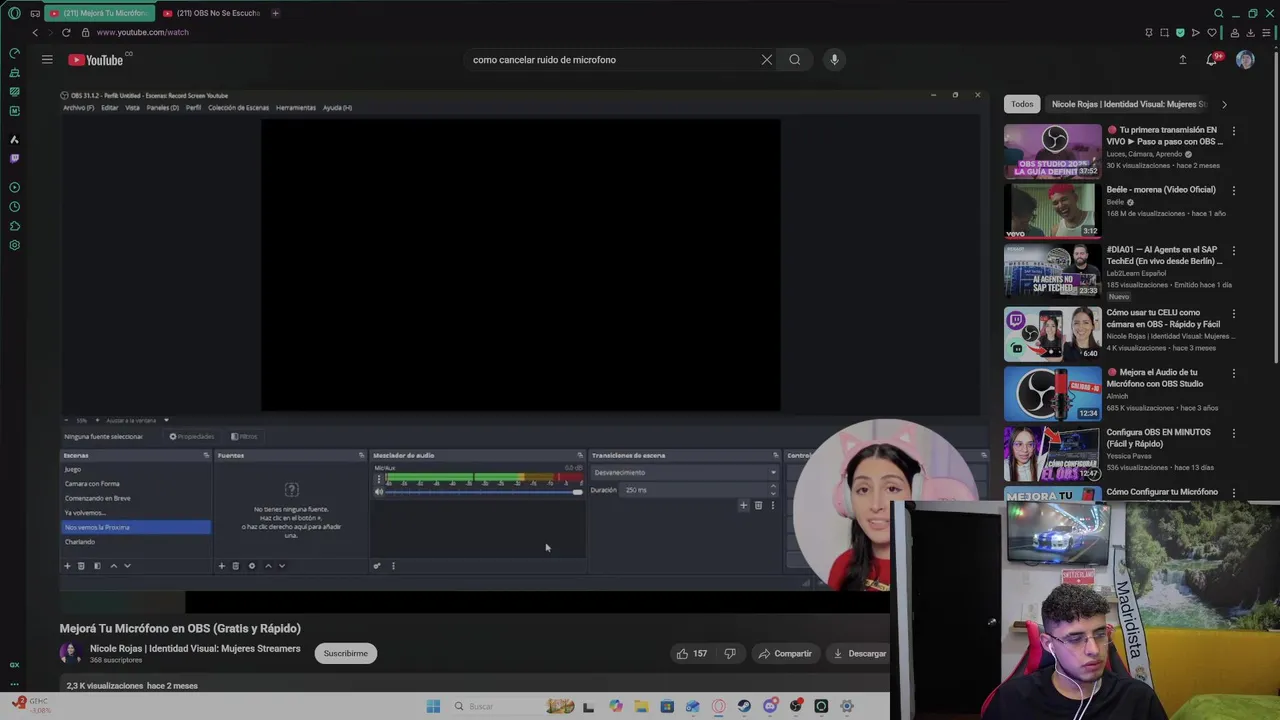Show more filter chips with right chevron
1280x720 pixels.
click(x=1224, y=104)
